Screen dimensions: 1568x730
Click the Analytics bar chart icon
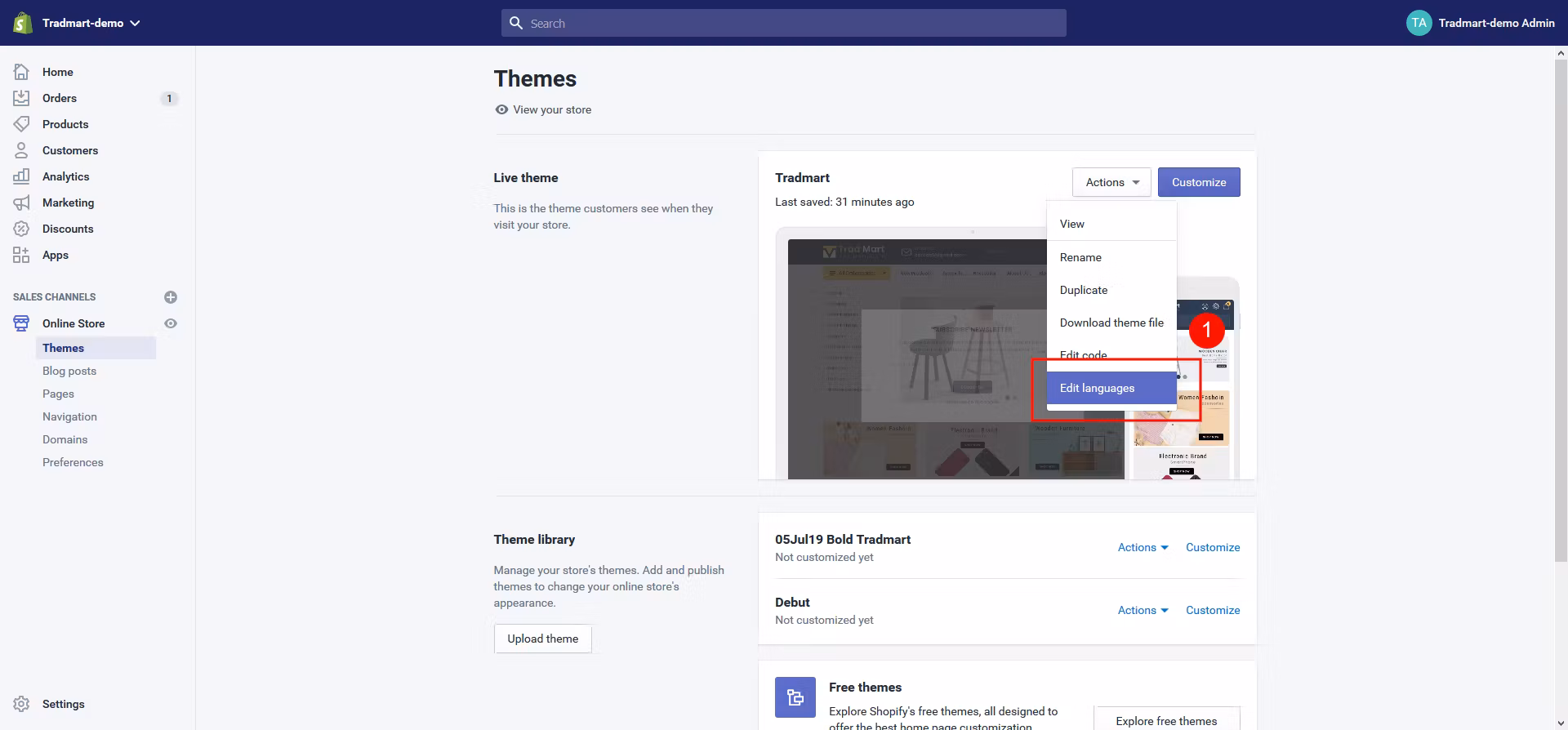22,176
